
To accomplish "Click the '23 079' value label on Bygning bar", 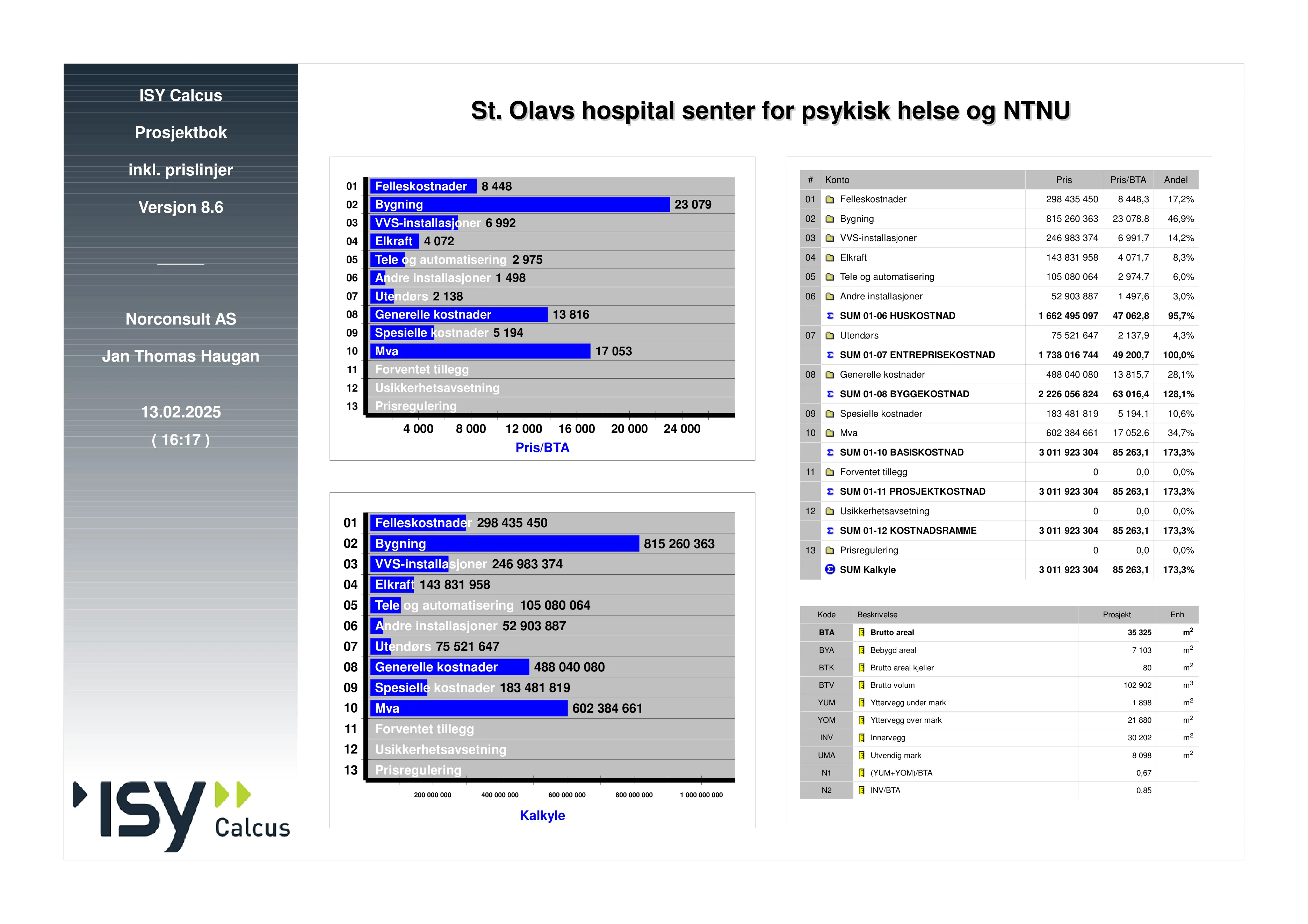I will click(693, 204).
